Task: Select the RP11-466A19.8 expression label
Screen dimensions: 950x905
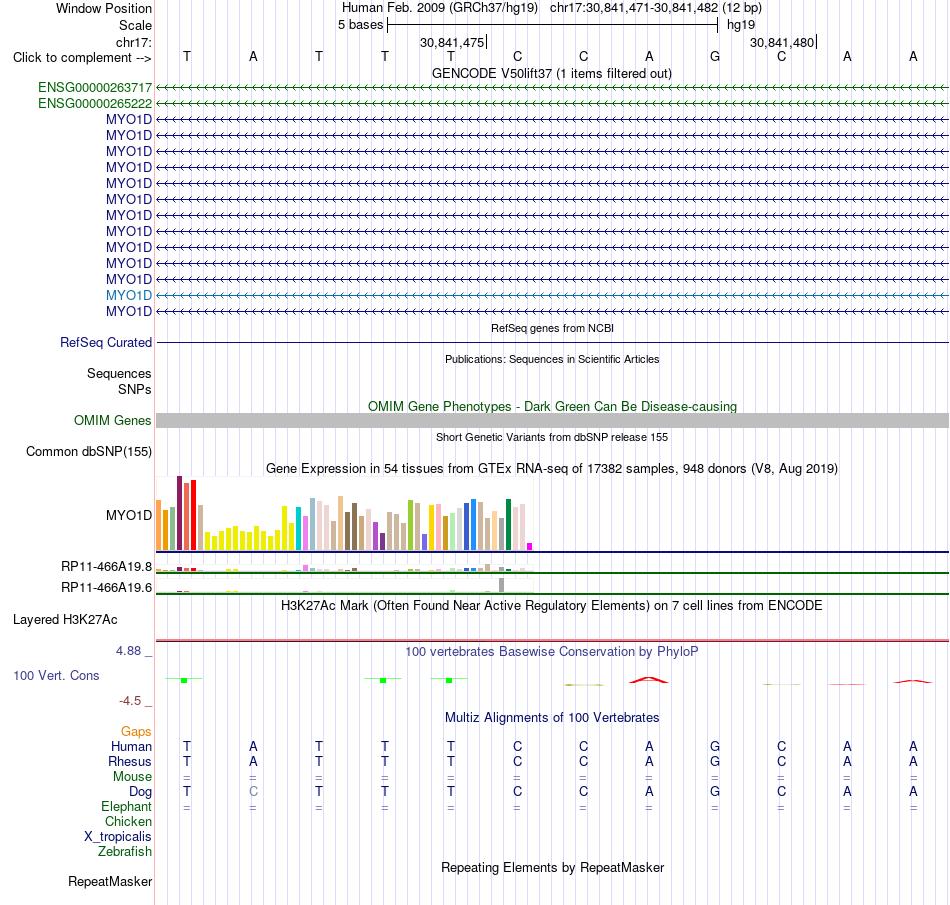Action: point(106,567)
